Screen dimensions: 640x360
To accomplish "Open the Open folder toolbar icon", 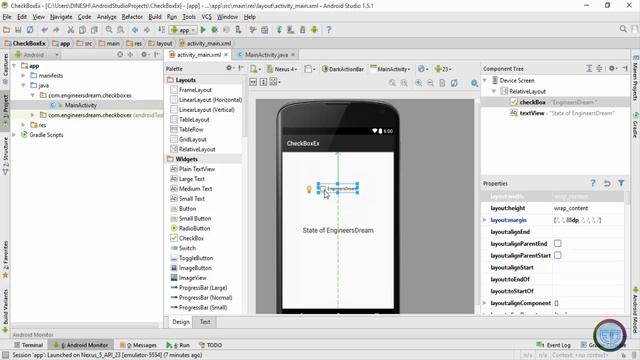I will (6, 30).
